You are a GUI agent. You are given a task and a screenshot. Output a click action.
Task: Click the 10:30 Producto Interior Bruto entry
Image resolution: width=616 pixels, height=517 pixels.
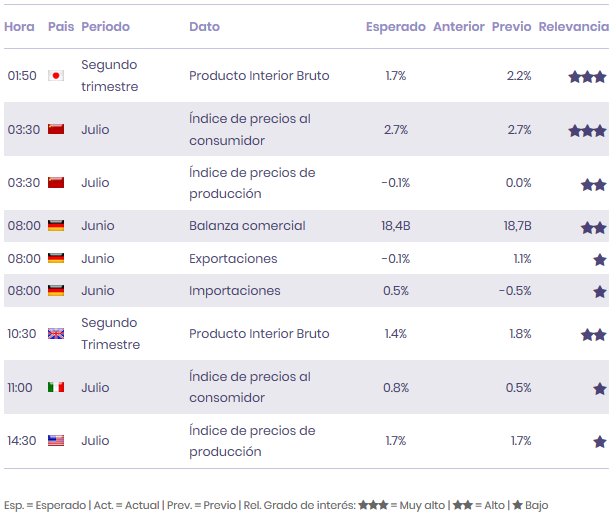pos(259,334)
